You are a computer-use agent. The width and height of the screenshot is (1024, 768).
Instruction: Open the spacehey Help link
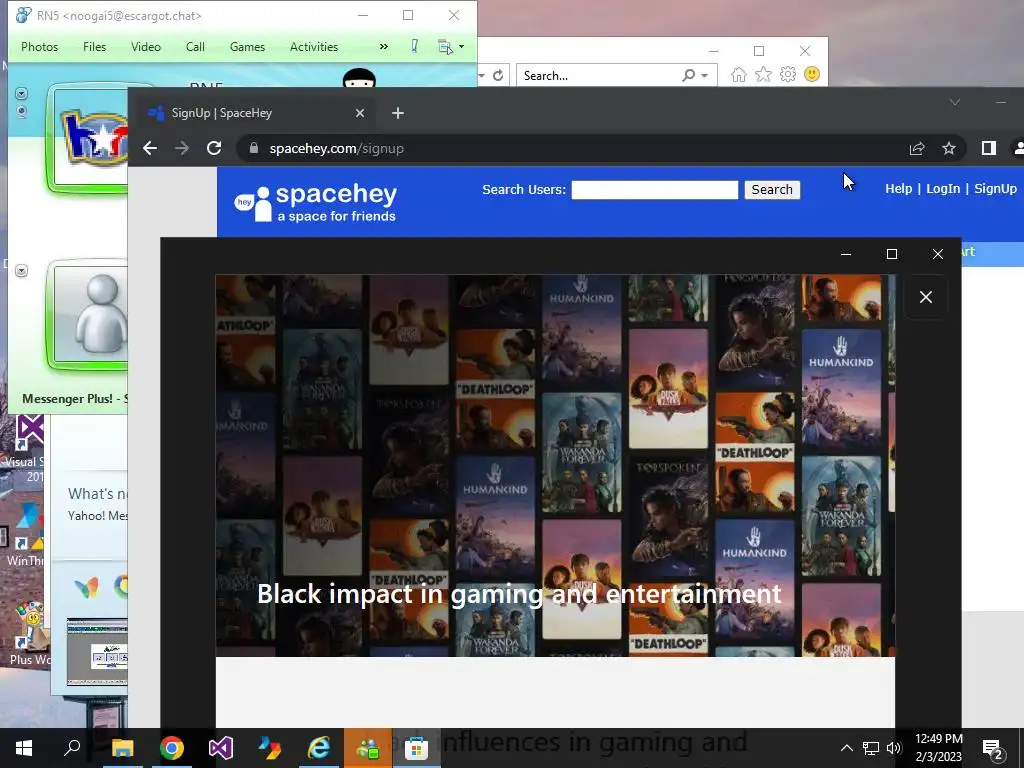(x=898, y=189)
